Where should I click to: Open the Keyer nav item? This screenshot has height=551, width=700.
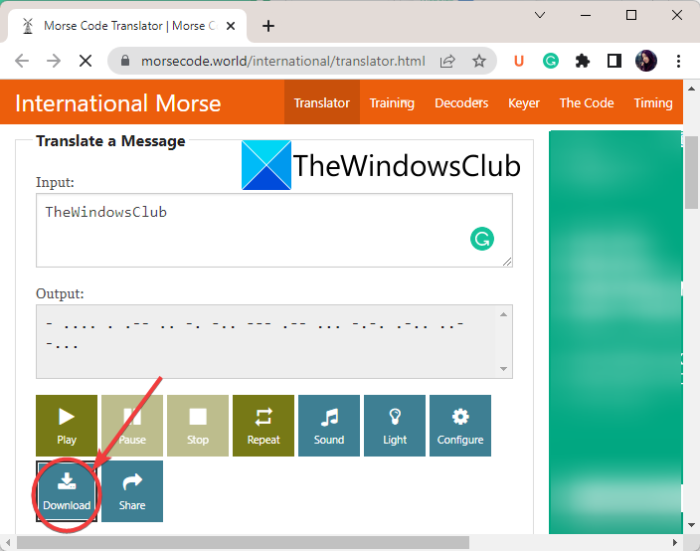pos(524,102)
